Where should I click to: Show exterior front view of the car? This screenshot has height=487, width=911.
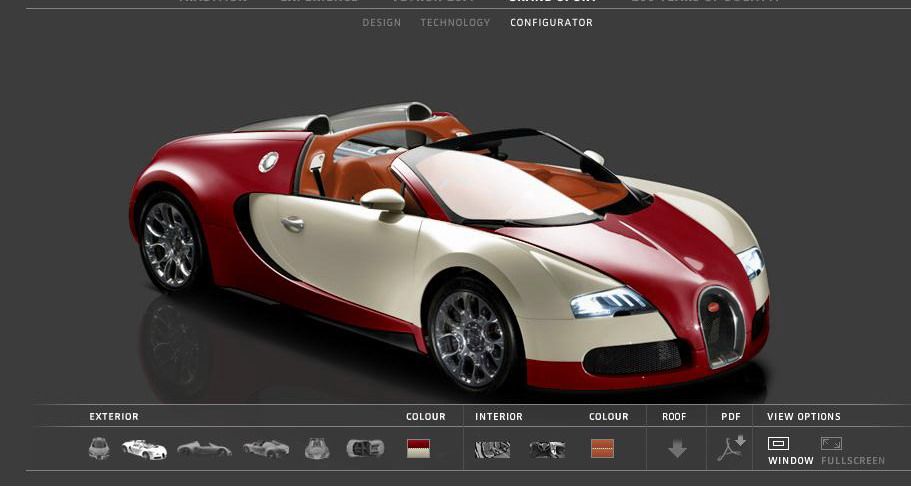99,449
